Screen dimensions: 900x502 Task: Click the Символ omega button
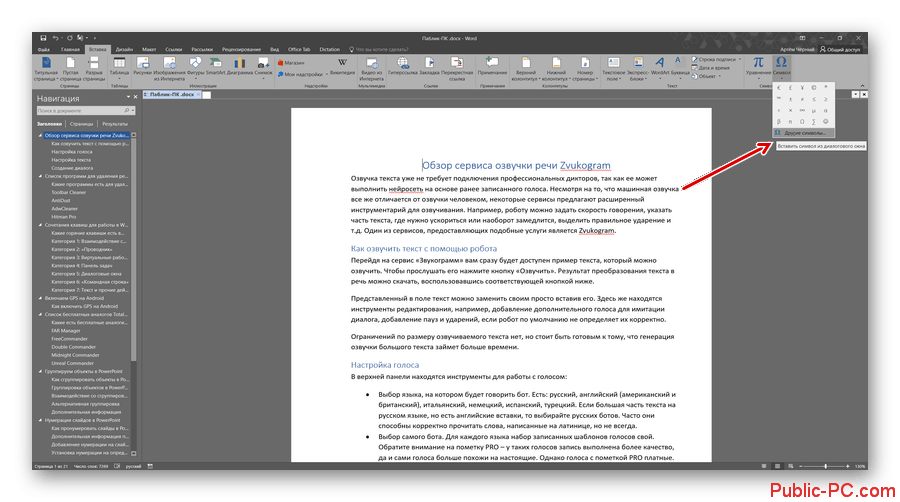(781, 66)
